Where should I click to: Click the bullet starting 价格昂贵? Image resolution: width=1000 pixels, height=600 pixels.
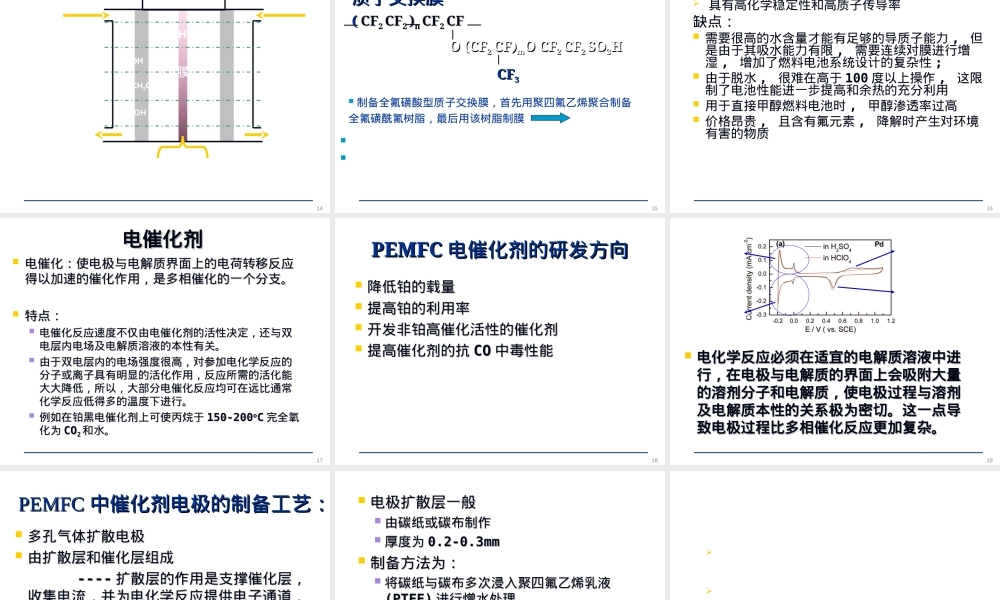841,127
